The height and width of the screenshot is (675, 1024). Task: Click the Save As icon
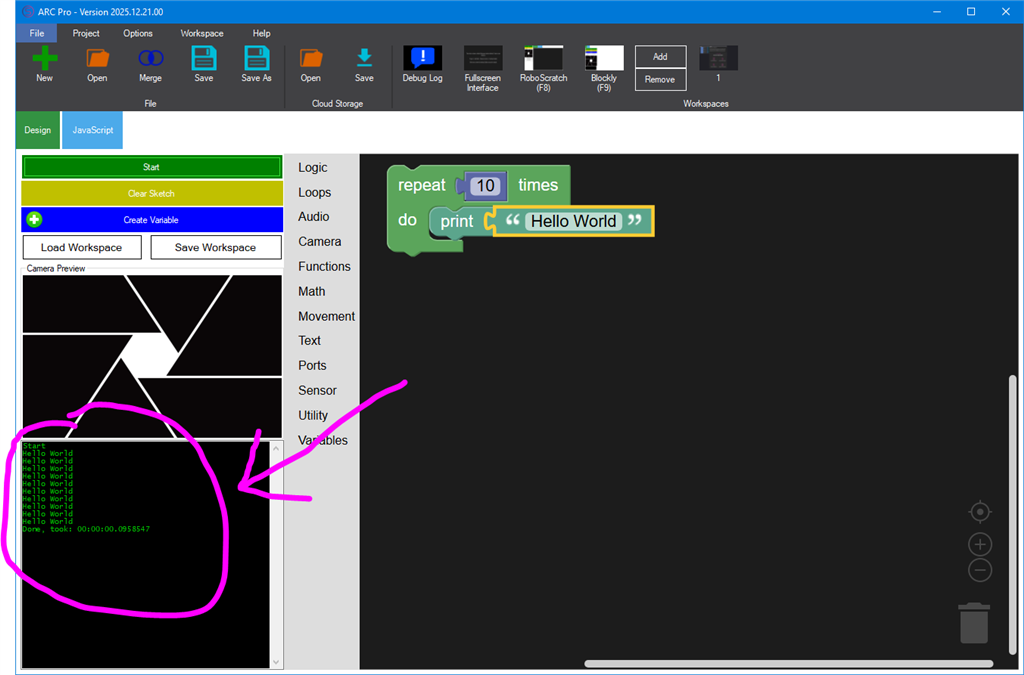coord(256,59)
